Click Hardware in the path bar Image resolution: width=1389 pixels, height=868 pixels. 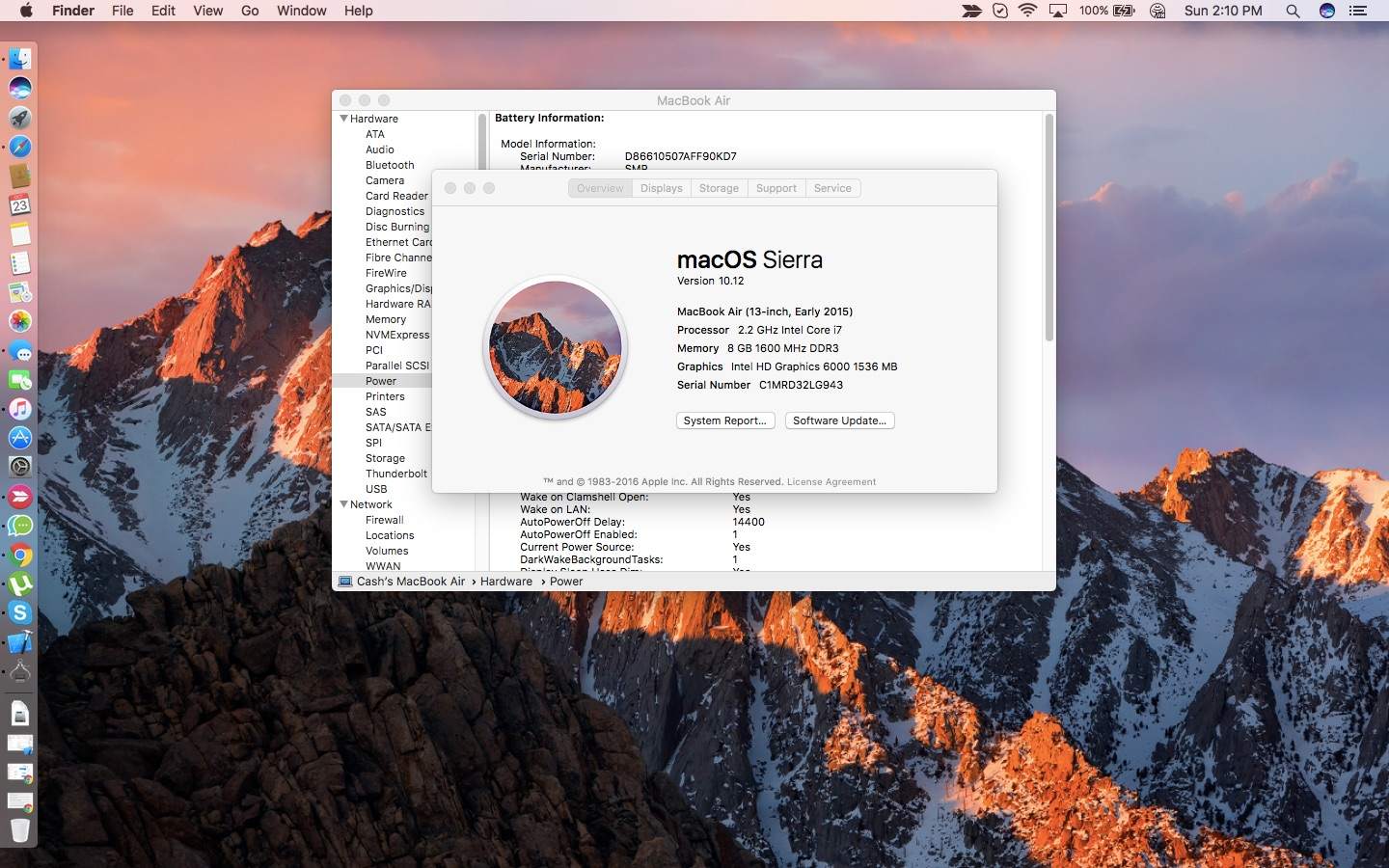pos(506,582)
